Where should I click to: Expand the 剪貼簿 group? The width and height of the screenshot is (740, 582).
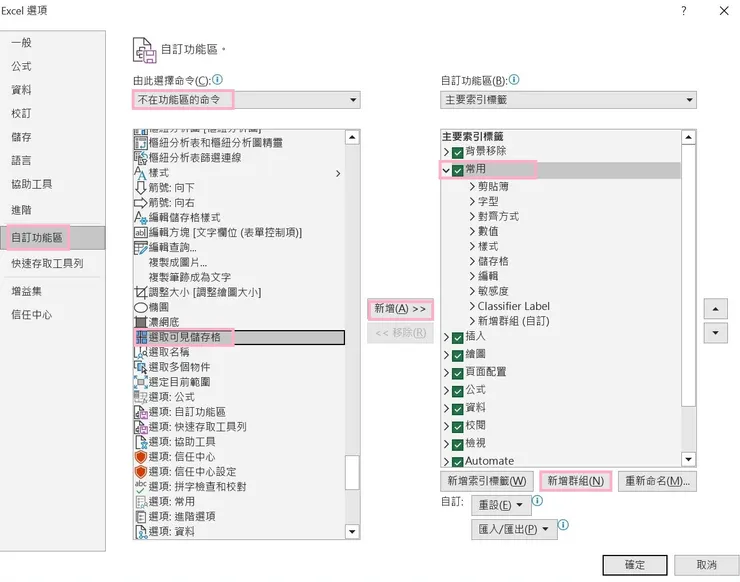tap(472, 186)
